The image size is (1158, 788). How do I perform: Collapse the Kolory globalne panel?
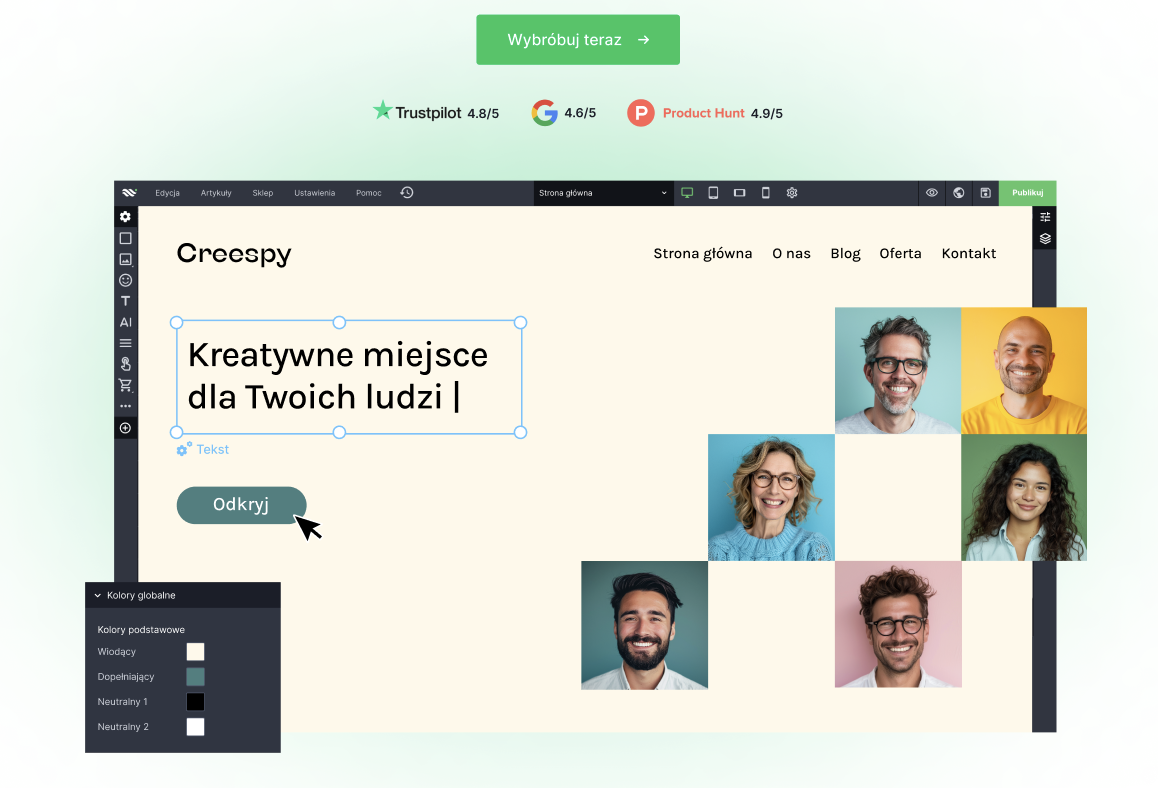(x=96, y=595)
